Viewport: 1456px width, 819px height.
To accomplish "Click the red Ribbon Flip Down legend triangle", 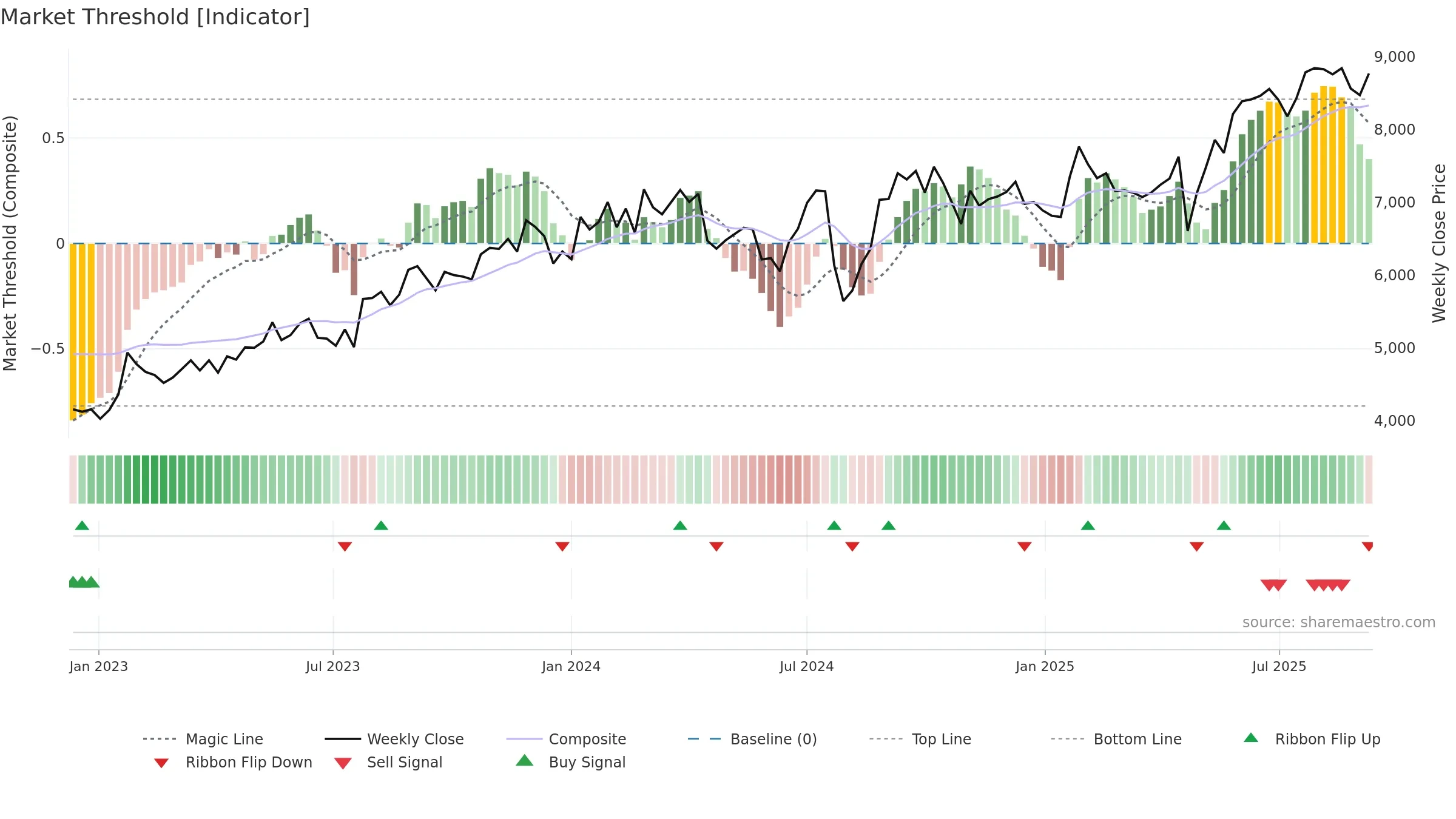I will tap(161, 763).
